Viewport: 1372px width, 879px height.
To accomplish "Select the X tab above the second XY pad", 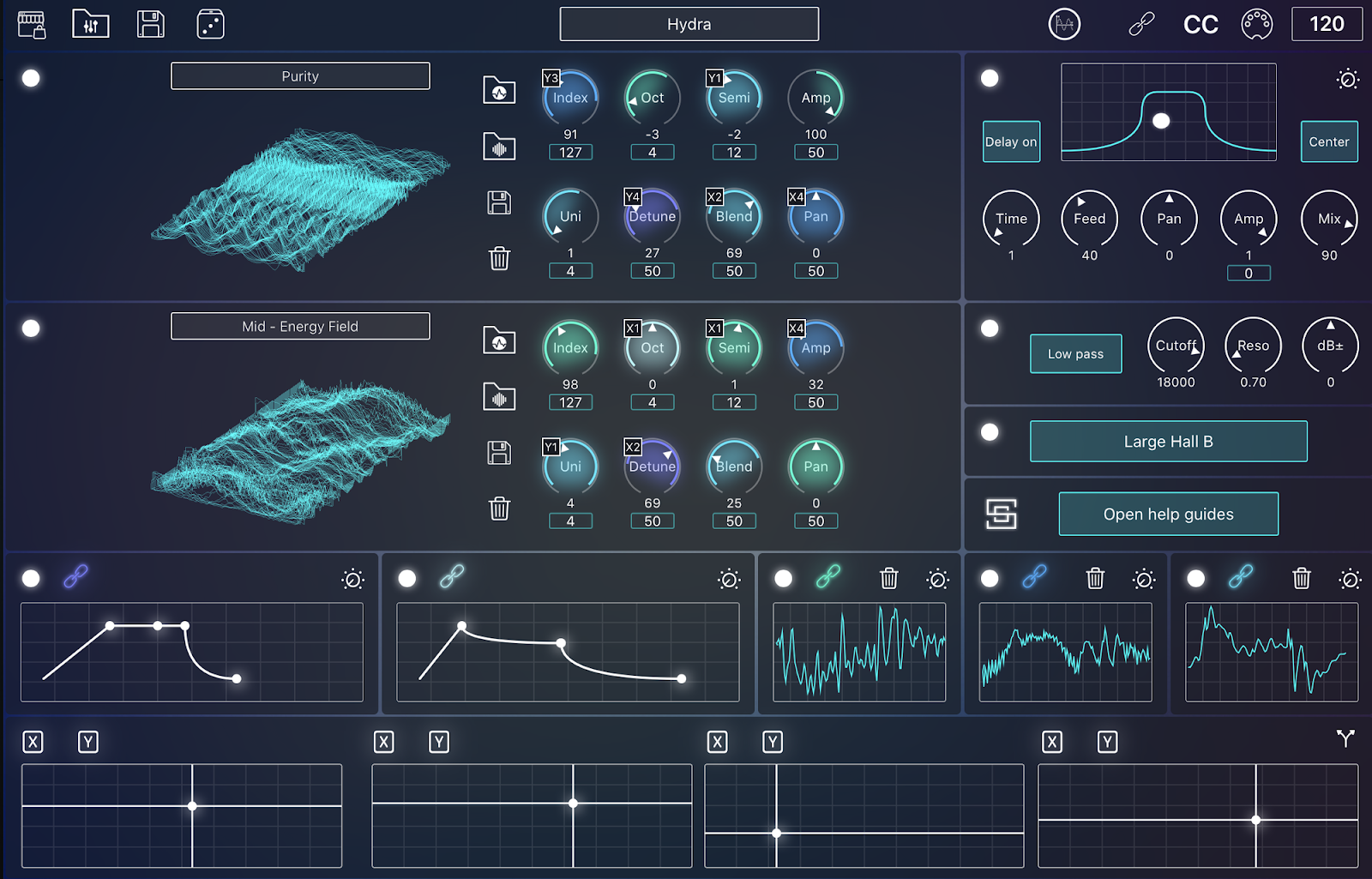I will tap(384, 742).
